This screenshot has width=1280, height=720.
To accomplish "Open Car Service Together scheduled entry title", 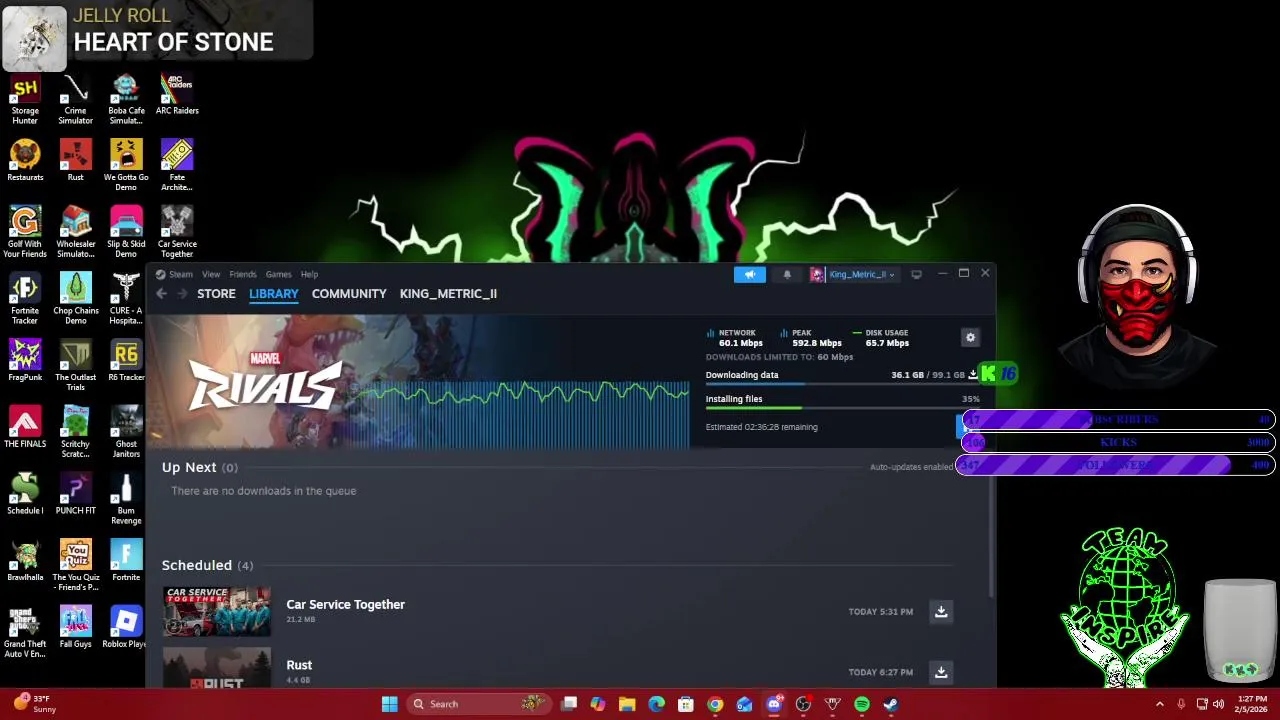I will click(x=345, y=604).
